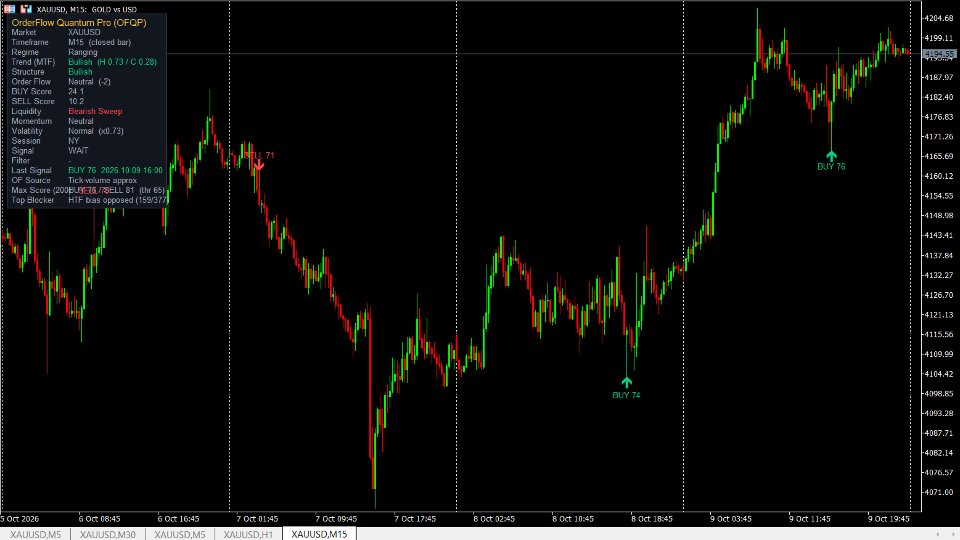Viewport: 960px width, 540px height.
Task: Click the 4121.13 price scale label
Action: (x=939, y=315)
